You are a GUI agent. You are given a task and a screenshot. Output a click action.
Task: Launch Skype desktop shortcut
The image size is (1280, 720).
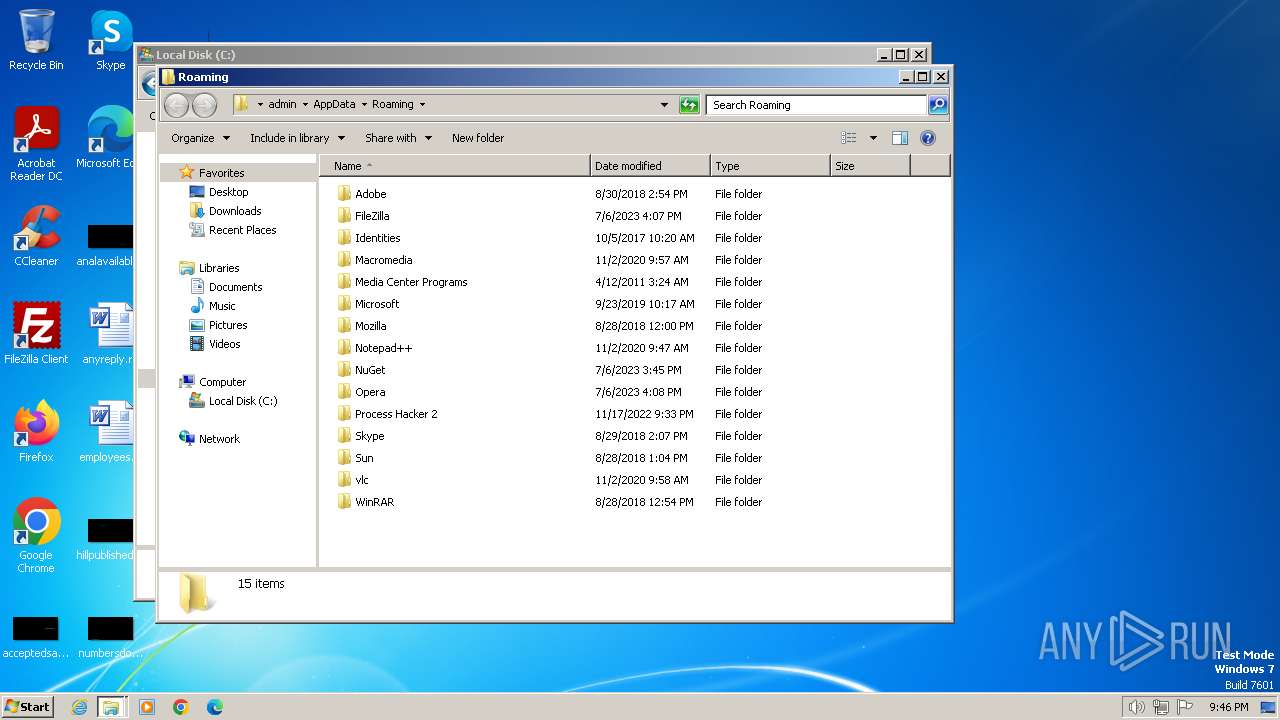point(110,40)
